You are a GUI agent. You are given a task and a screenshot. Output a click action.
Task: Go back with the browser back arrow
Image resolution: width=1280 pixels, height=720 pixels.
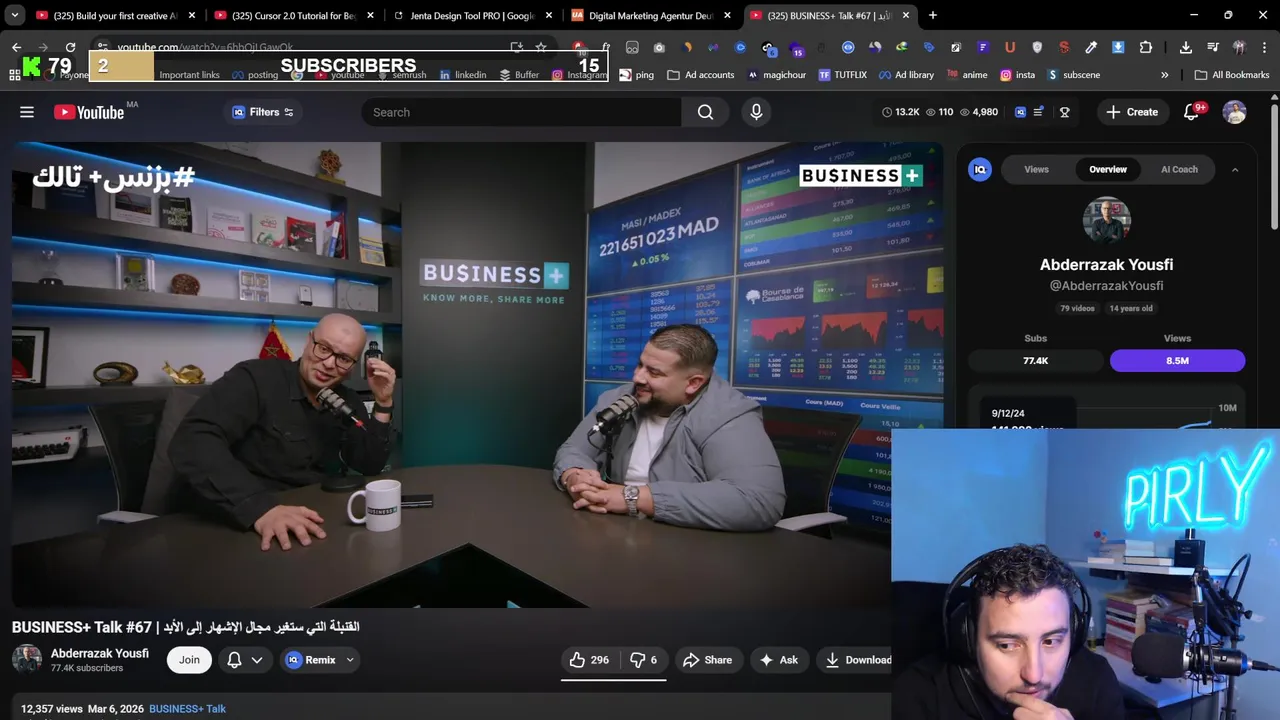(17, 47)
